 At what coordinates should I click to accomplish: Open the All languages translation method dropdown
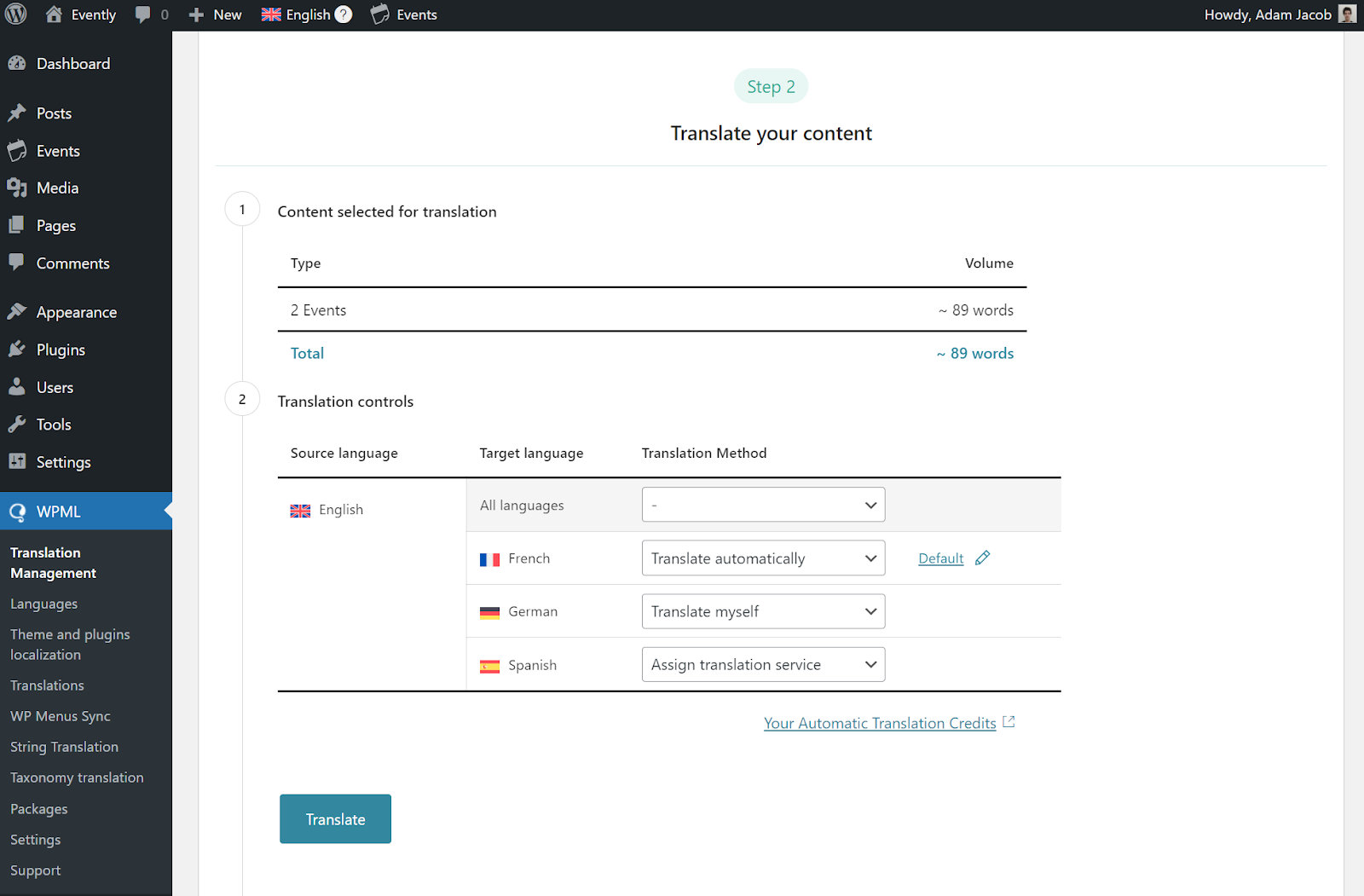[762, 505]
